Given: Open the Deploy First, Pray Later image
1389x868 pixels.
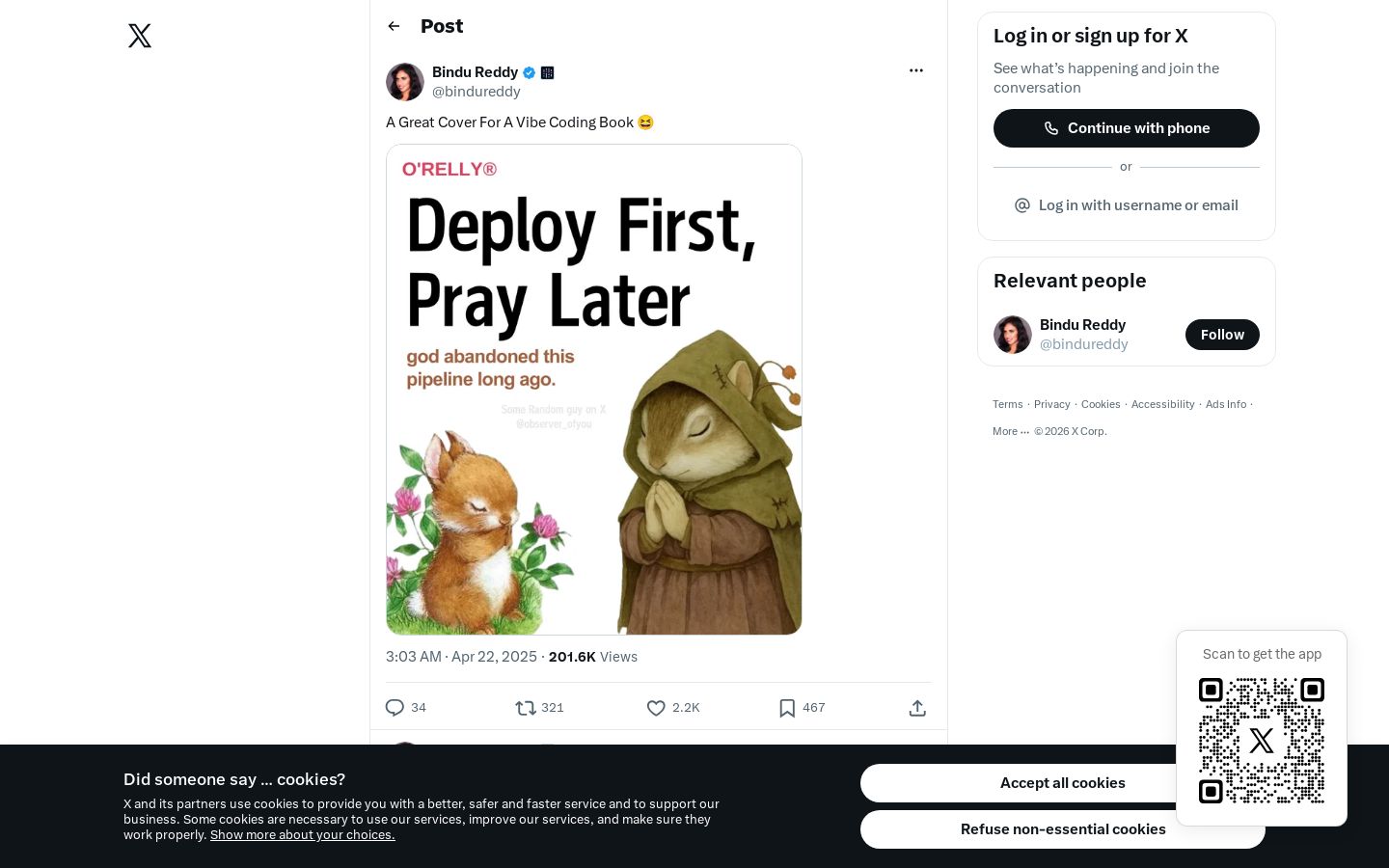Looking at the screenshot, I should [594, 390].
